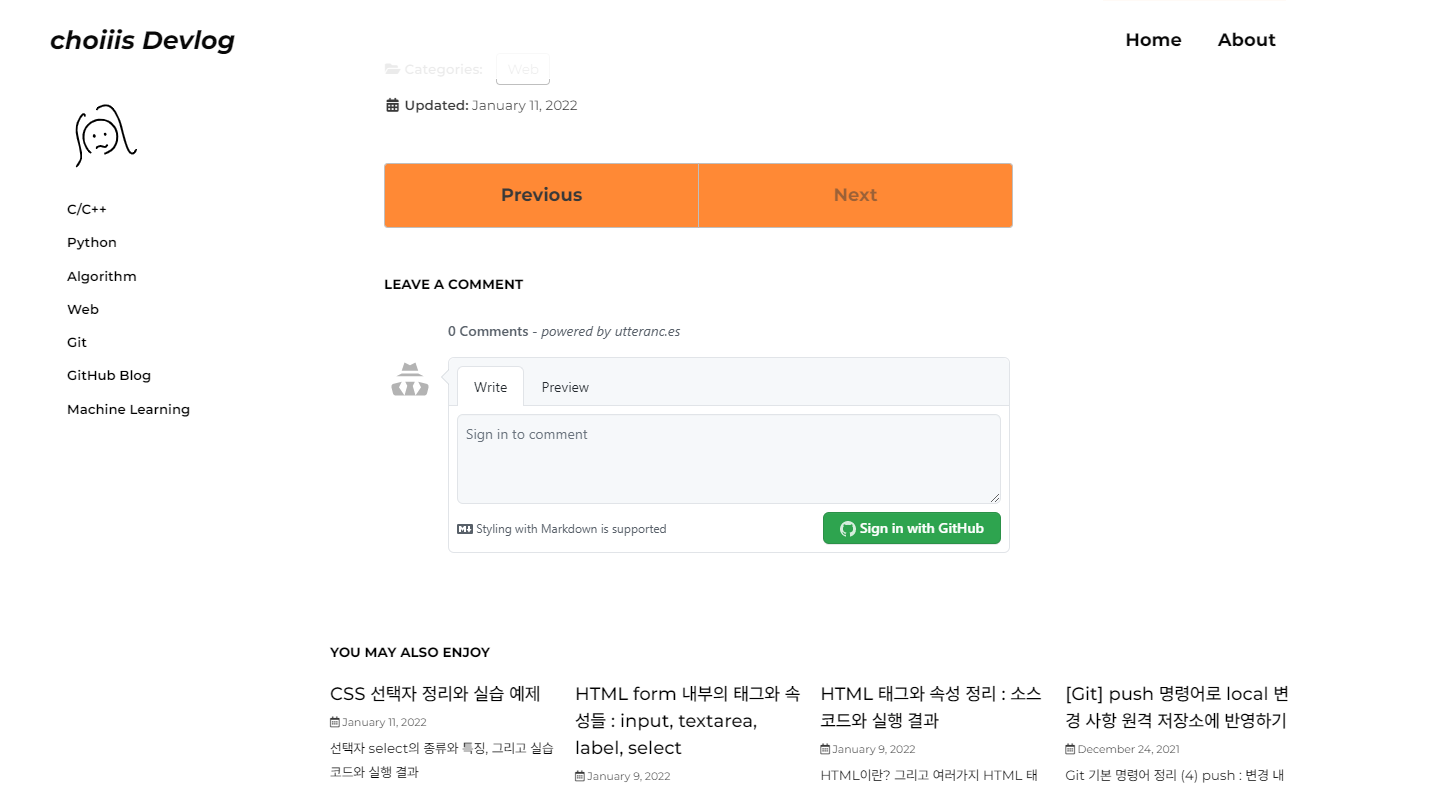Open the Machine Learning sidebar category
The height and width of the screenshot is (791, 1431).
[x=128, y=409]
